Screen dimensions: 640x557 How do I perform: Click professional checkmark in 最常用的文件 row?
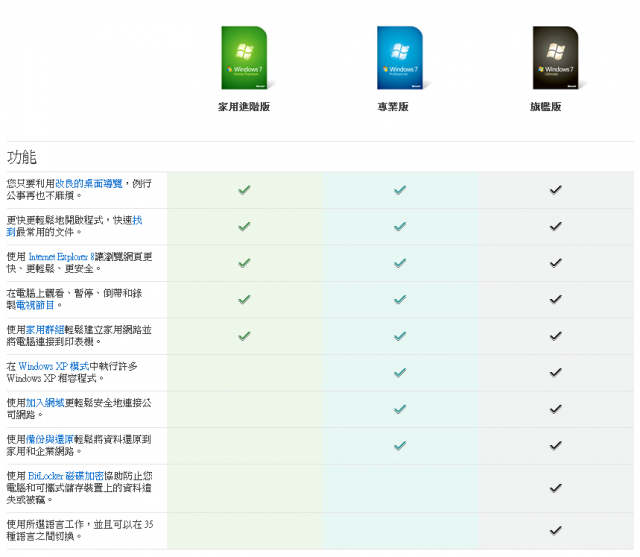pos(400,226)
